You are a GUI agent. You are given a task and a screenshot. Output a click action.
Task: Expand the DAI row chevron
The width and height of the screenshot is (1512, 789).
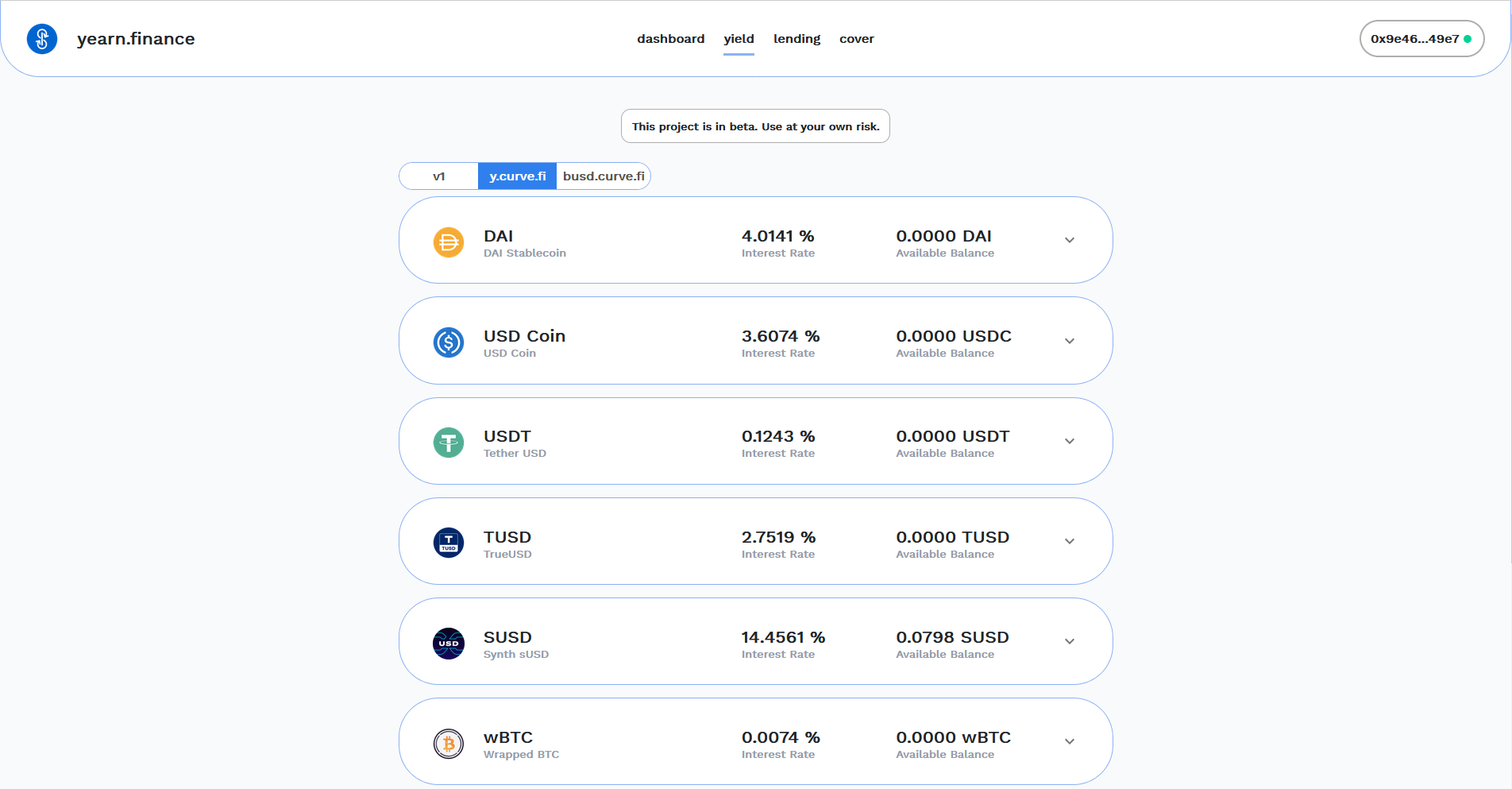coord(1070,240)
